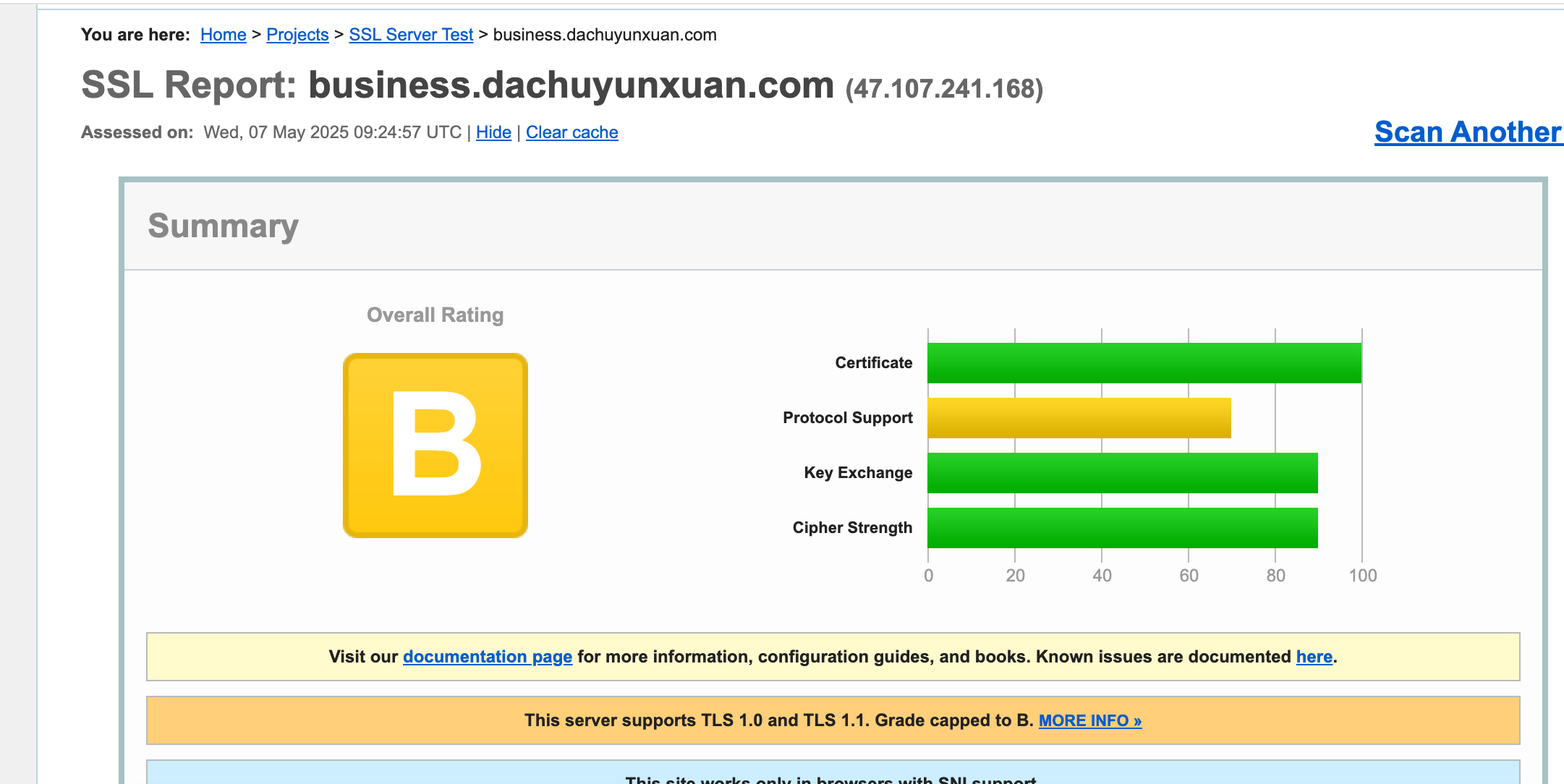This screenshot has width=1564, height=784.
Task: Open the SSL Server Test breadcrumb
Action: (x=411, y=35)
